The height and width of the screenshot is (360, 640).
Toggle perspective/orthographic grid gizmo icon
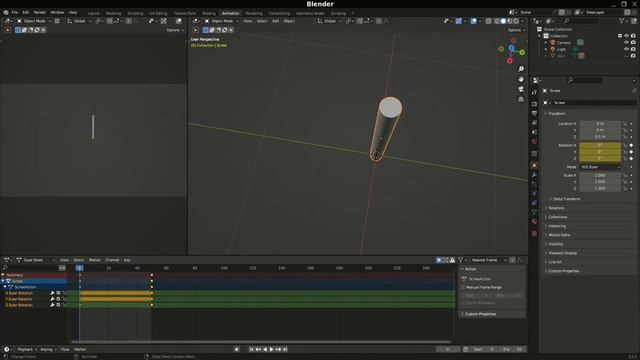pyautogui.click(x=521, y=99)
